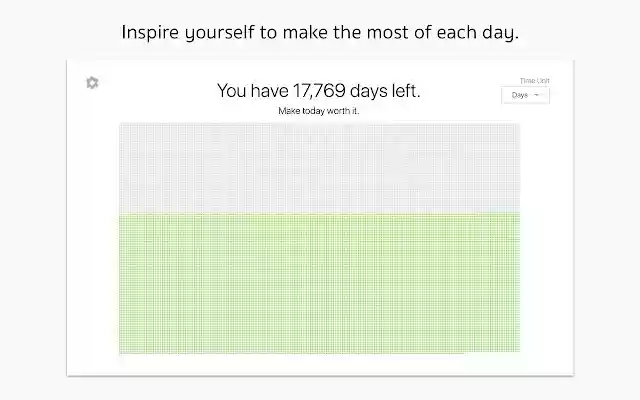Click the word "today" in the subtitle
The height and width of the screenshot is (400, 640).
click(x=318, y=111)
